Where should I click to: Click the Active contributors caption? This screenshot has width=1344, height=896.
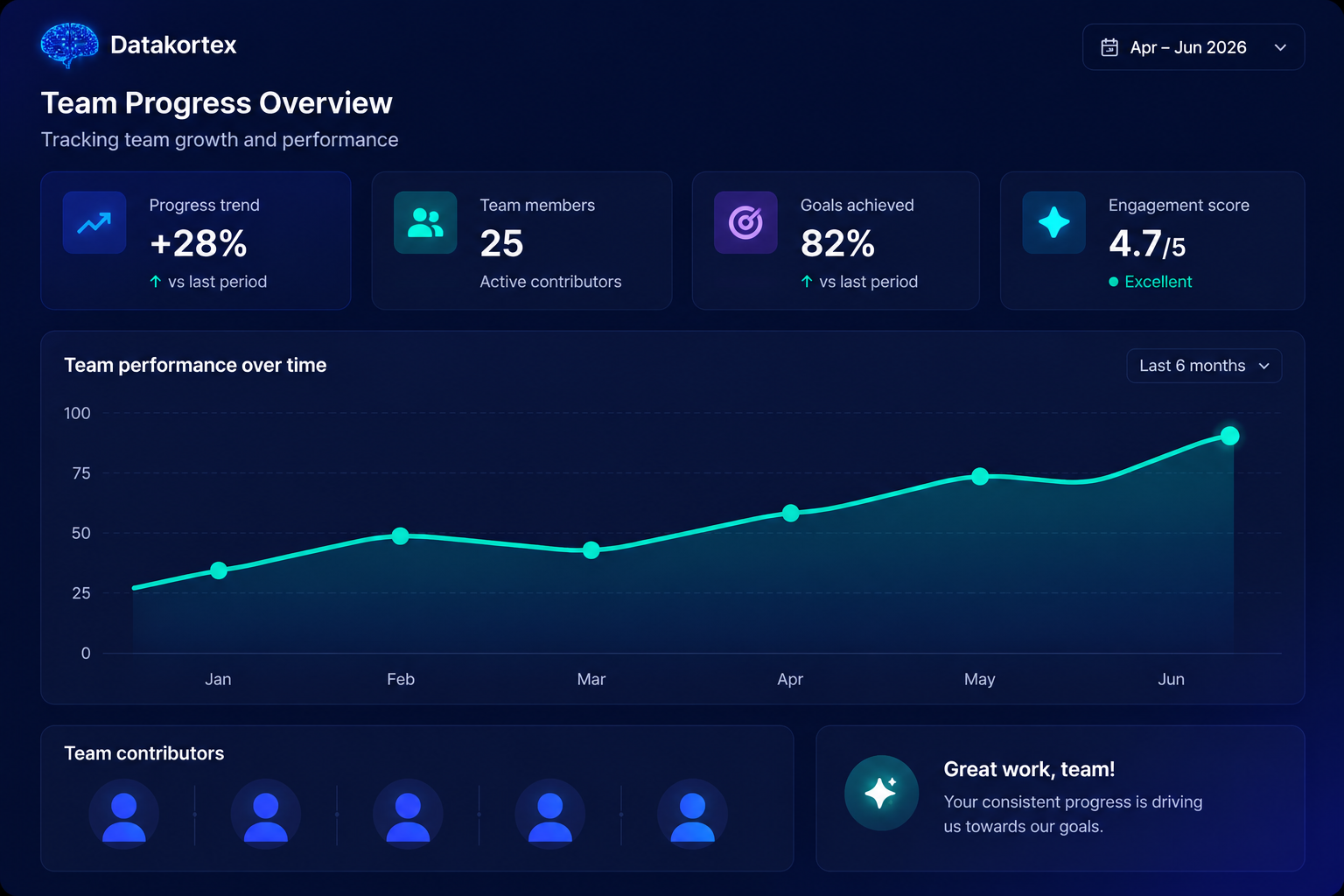pos(550,282)
